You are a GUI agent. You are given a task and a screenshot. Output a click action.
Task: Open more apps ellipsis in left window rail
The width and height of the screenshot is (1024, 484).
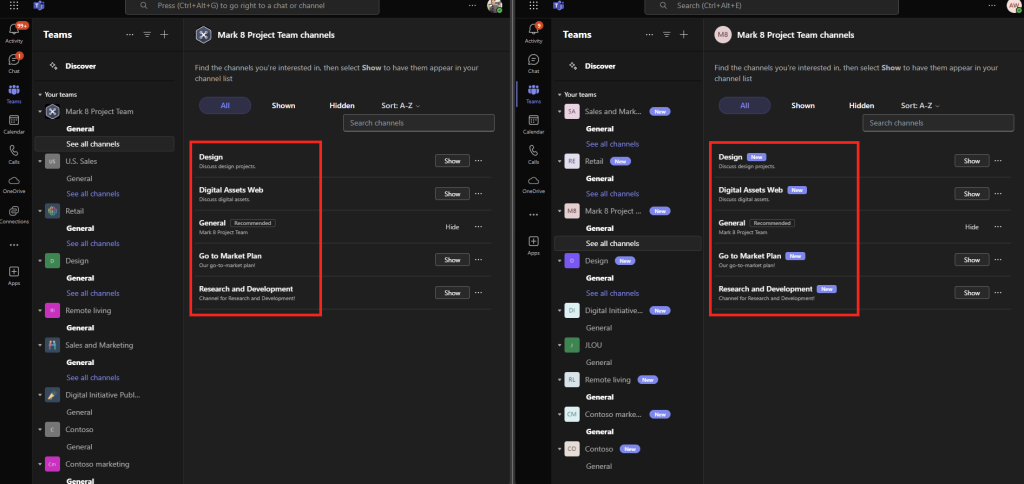tap(14, 245)
